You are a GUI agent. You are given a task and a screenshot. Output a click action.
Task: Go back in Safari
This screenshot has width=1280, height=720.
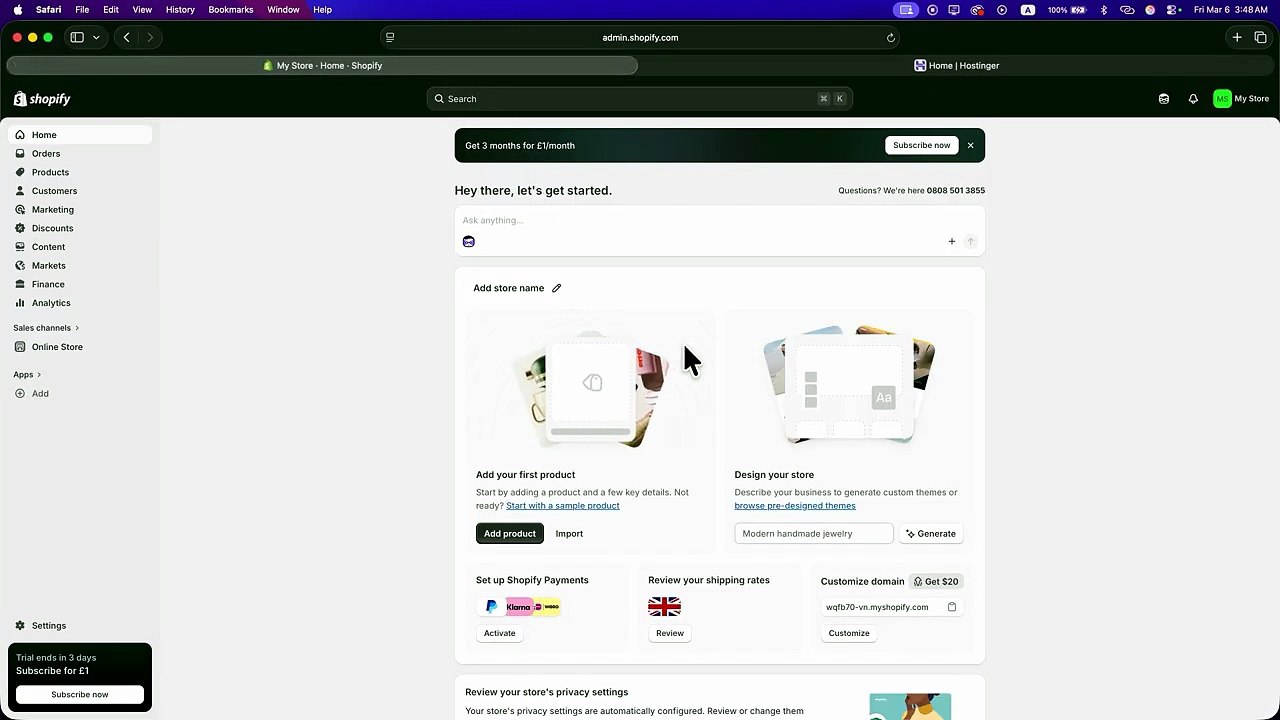(x=127, y=38)
